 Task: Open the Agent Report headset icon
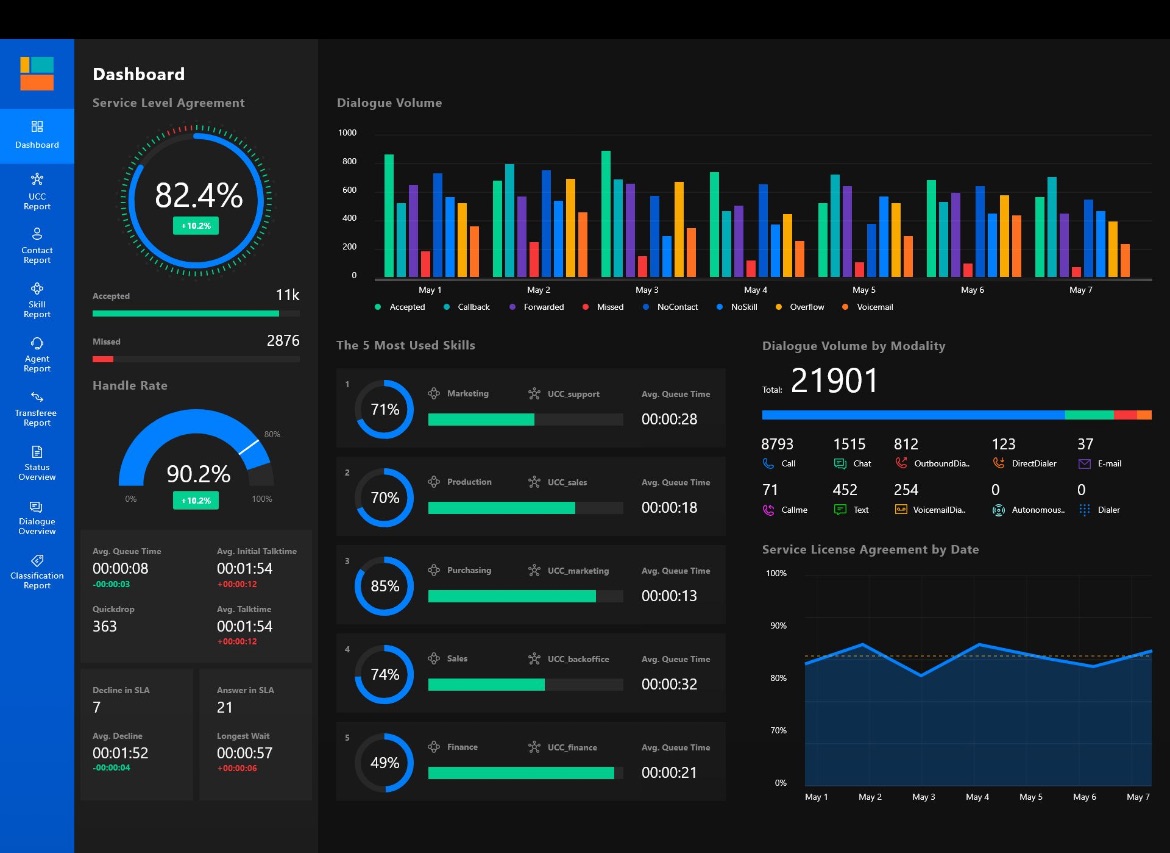coord(37,343)
